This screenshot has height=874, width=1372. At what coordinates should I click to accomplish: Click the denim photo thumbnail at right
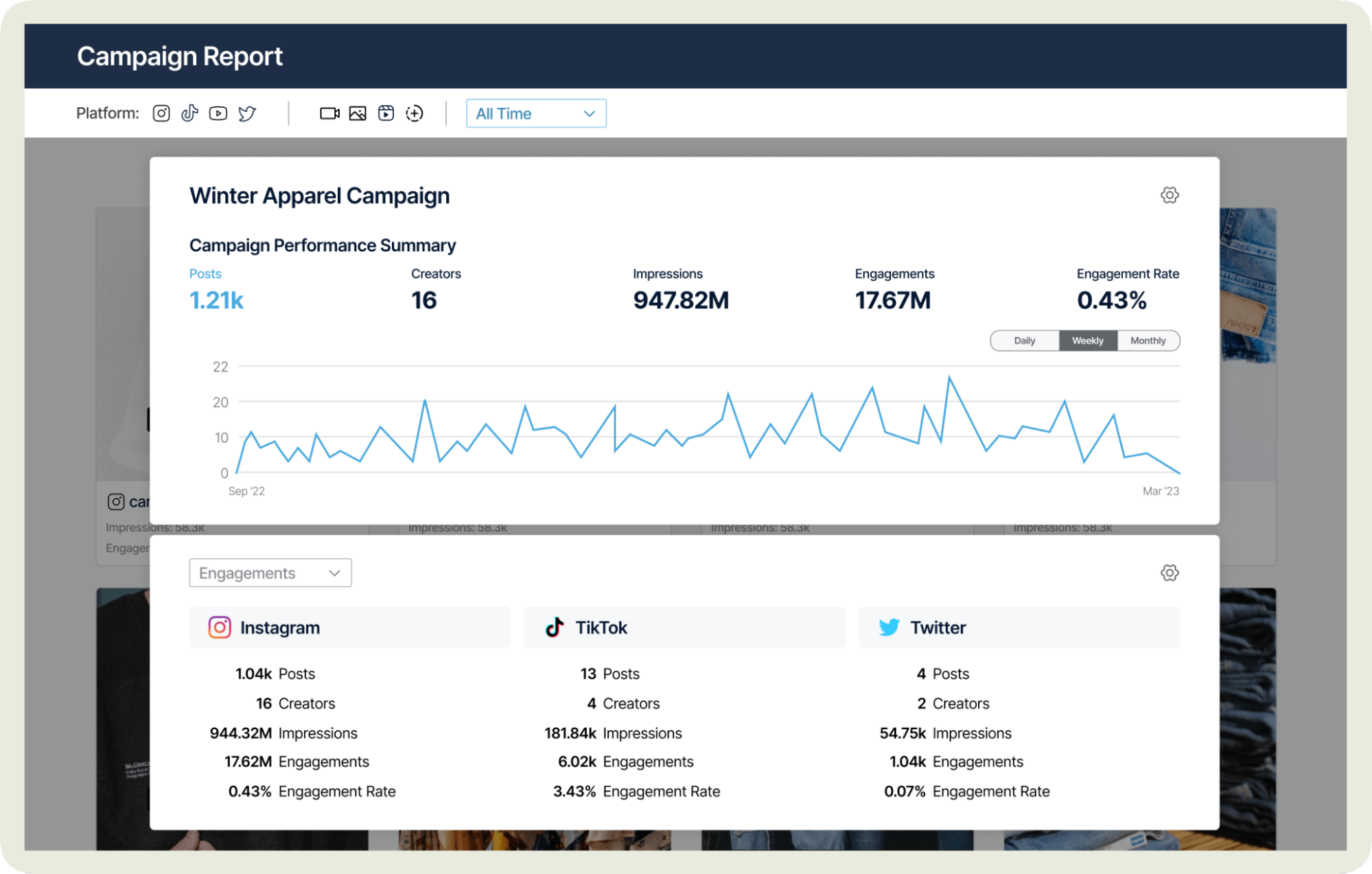click(x=1248, y=285)
